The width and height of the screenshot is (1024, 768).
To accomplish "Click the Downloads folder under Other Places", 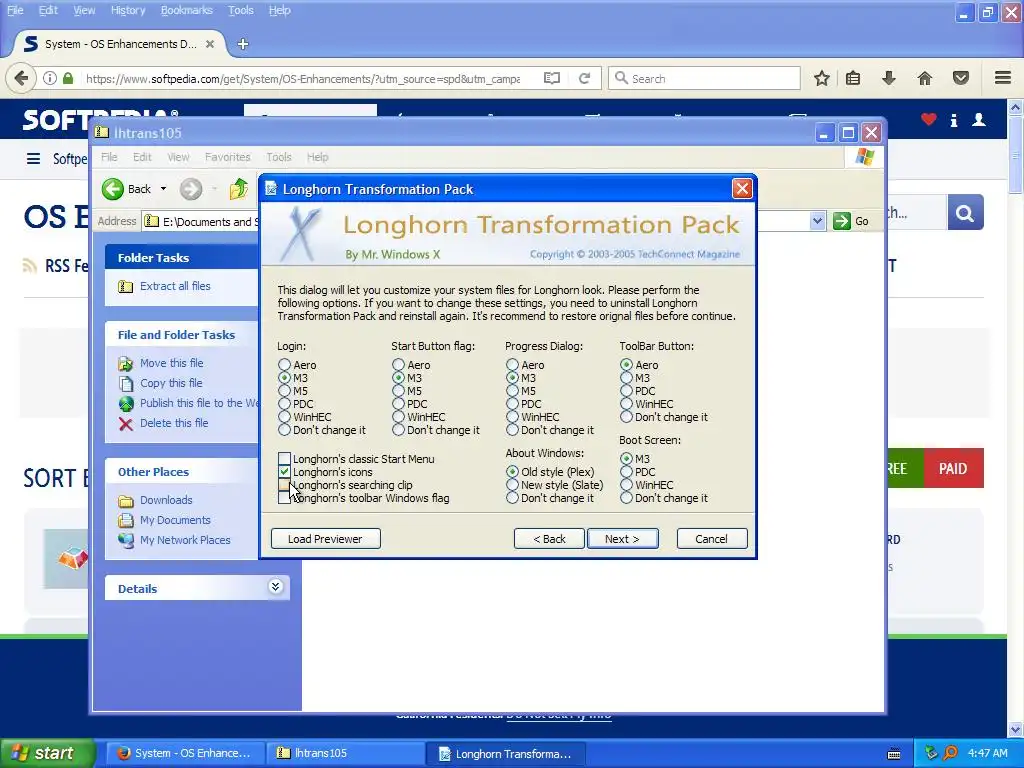I will coord(166,500).
